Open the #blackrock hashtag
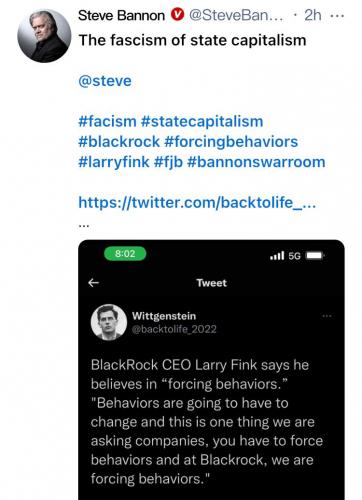The width and height of the screenshot is (362, 500). coord(119,142)
